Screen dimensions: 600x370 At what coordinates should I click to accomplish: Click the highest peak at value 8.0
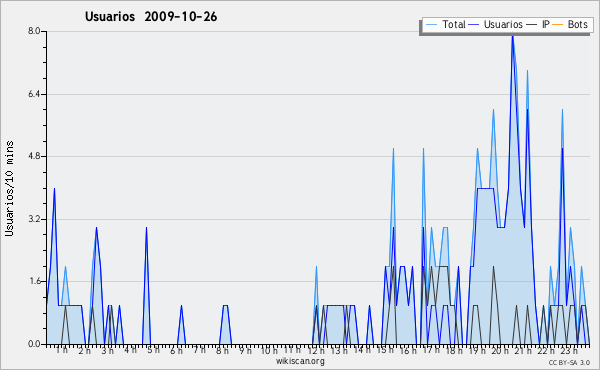(x=512, y=36)
